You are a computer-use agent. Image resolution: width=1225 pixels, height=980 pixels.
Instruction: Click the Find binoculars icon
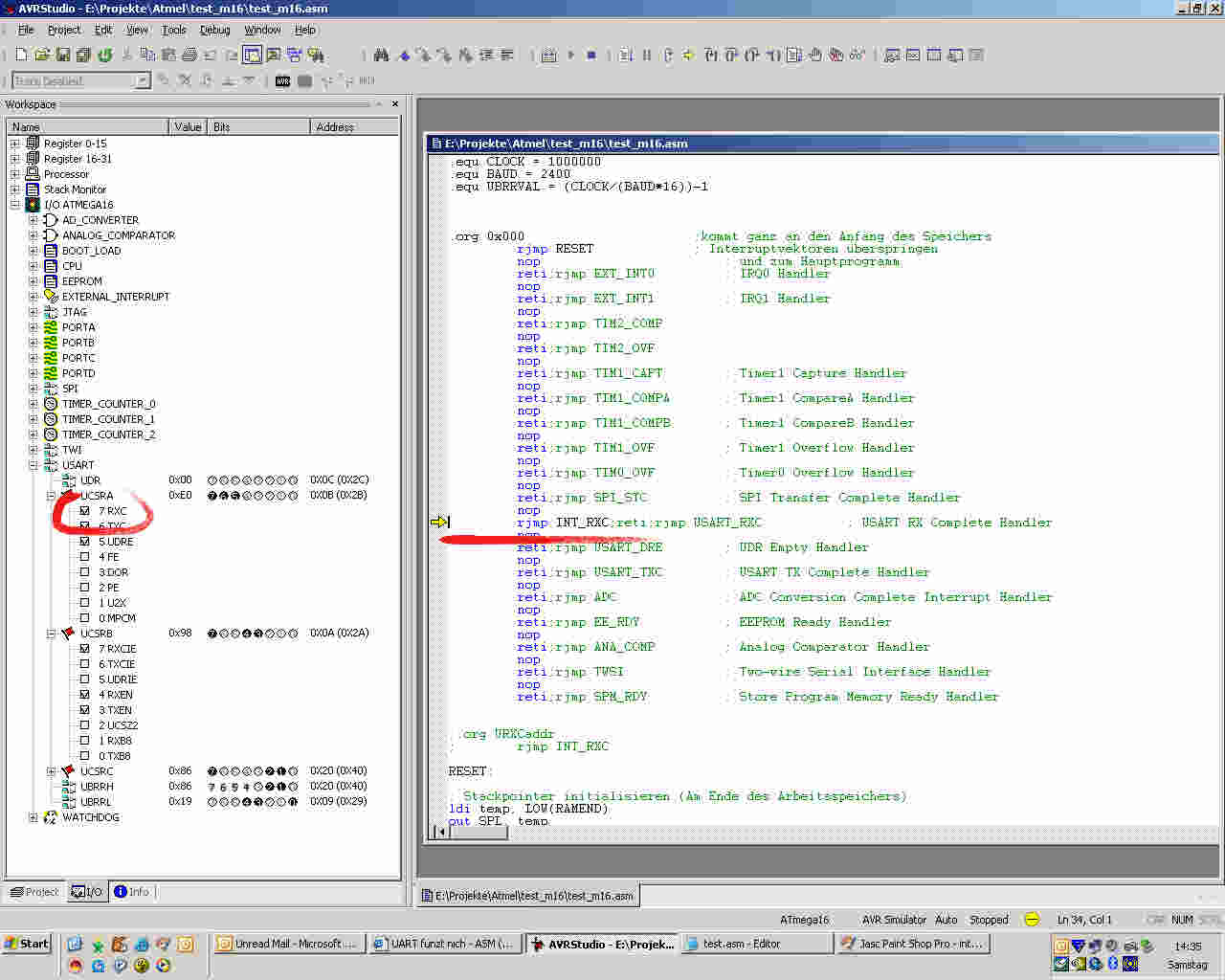[x=381, y=56]
